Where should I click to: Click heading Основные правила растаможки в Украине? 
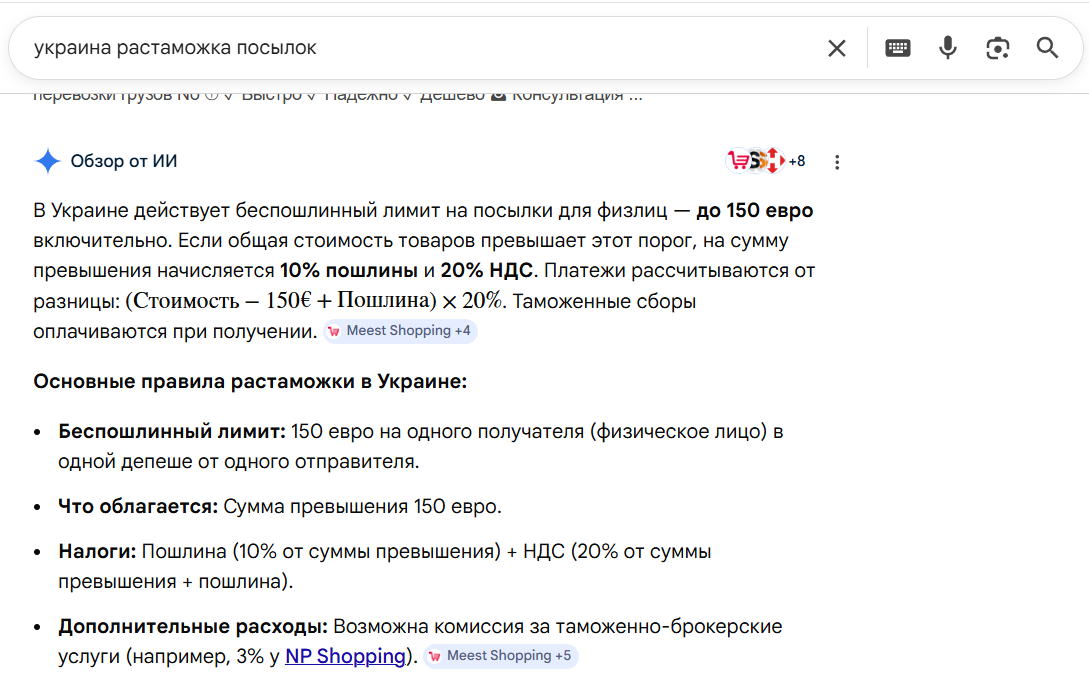(x=250, y=381)
